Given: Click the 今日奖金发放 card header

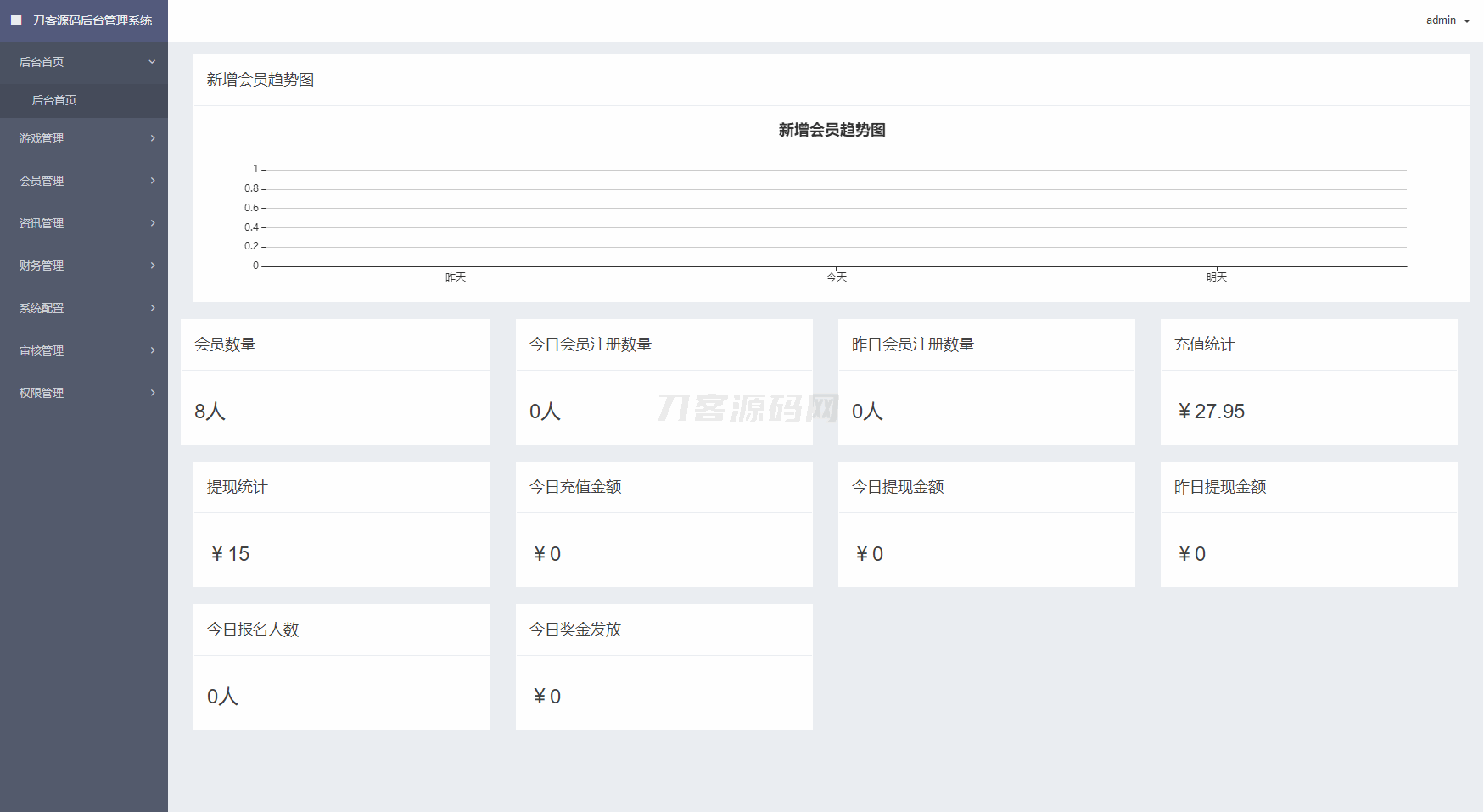Looking at the screenshot, I should click(575, 630).
